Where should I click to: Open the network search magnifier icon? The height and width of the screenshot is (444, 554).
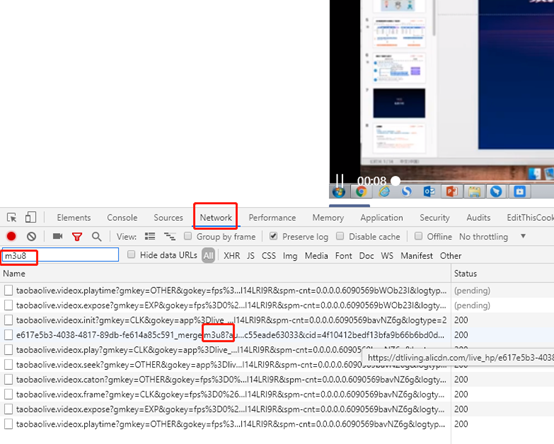point(96,236)
